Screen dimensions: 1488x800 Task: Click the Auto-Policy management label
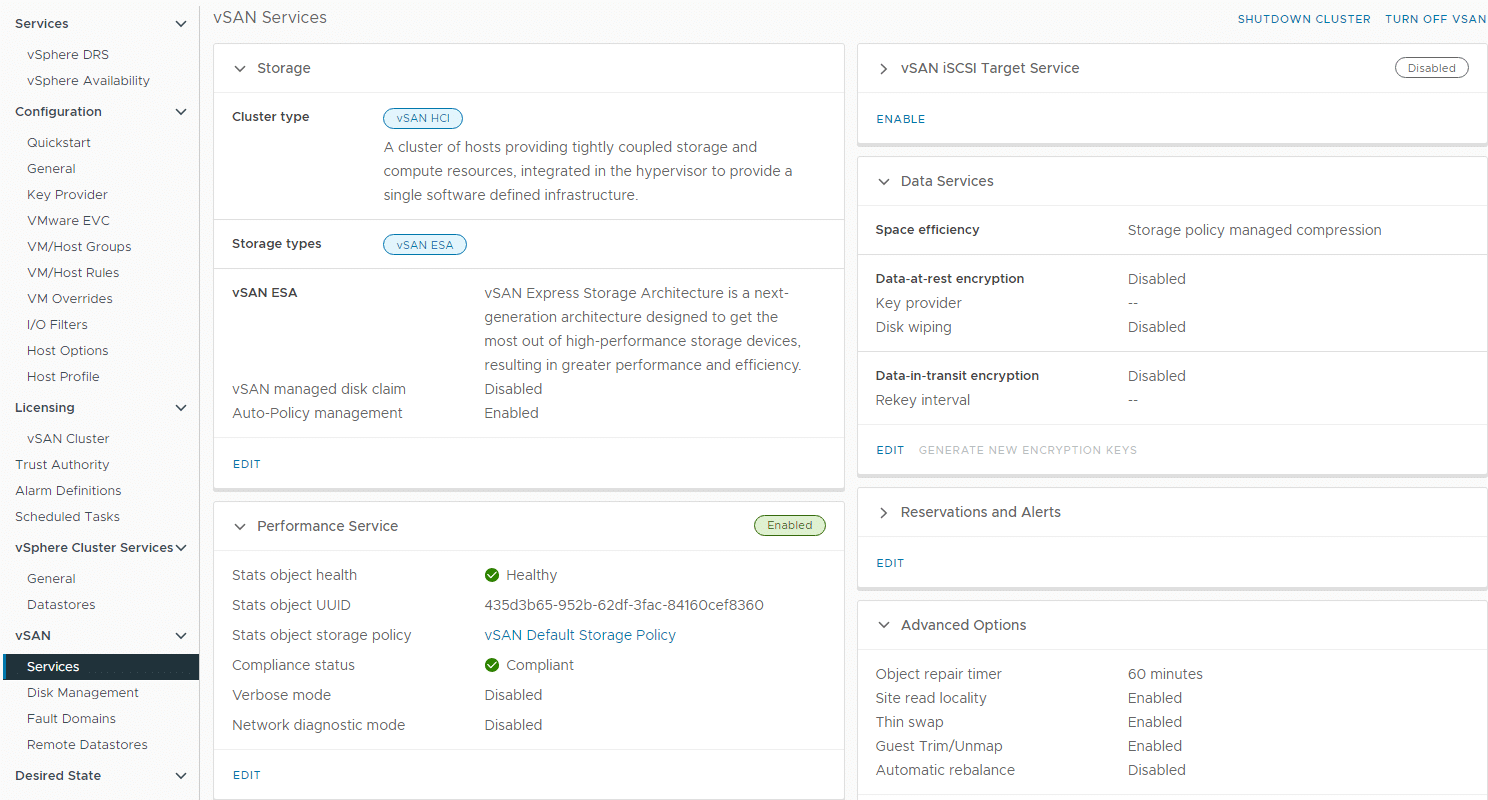[317, 413]
